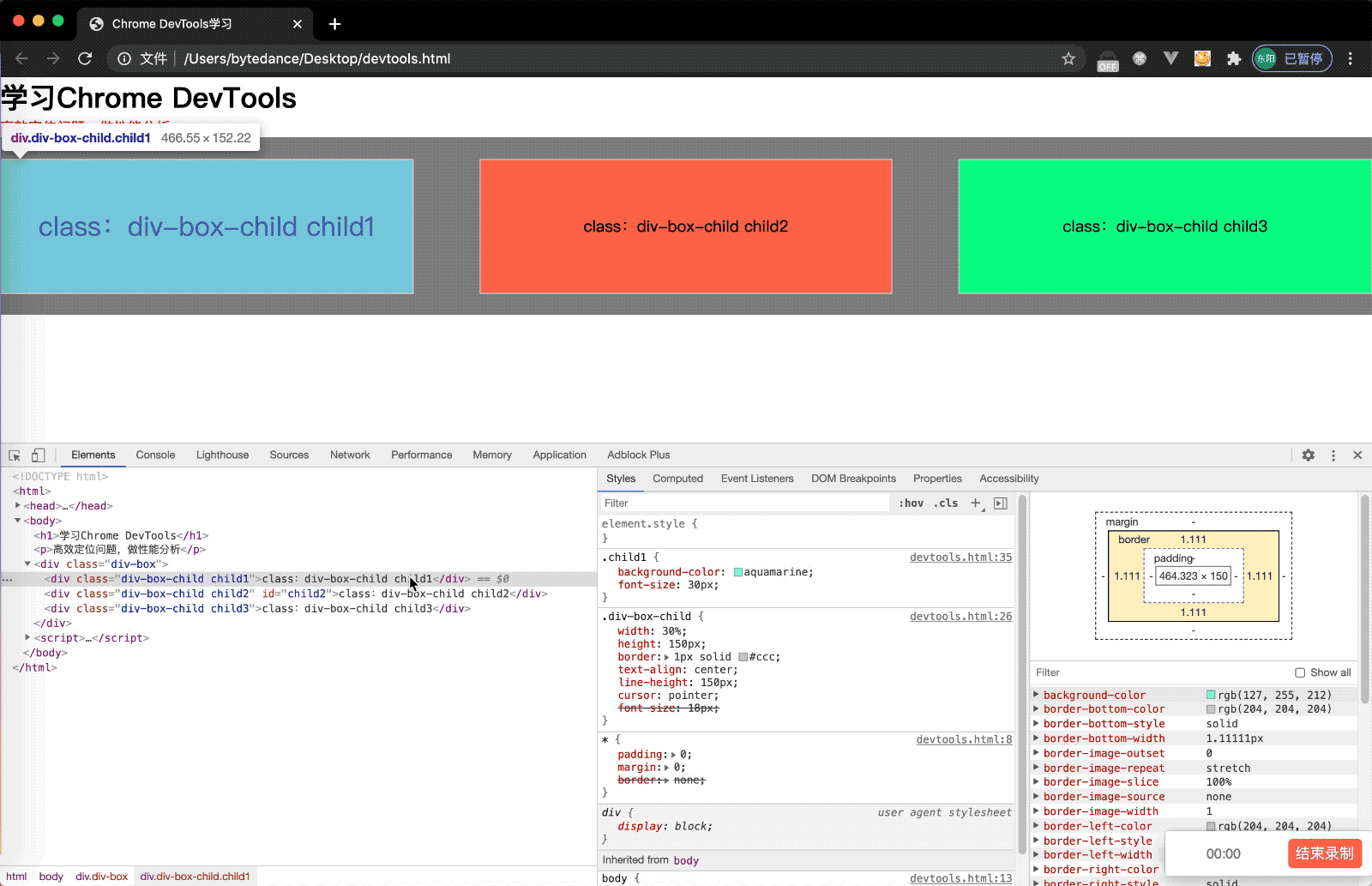Viewport: 1372px width, 886px height.
Task: Click the OFF proxy extension icon
Action: [x=1108, y=60]
